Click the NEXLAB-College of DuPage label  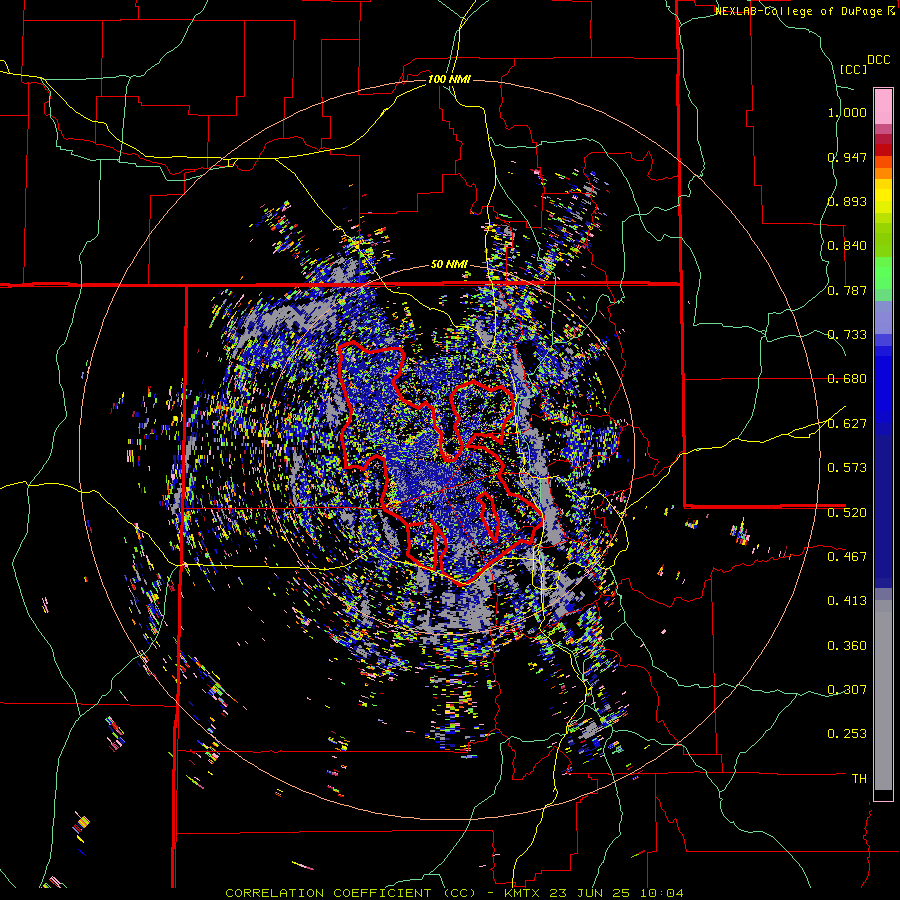[x=798, y=11]
